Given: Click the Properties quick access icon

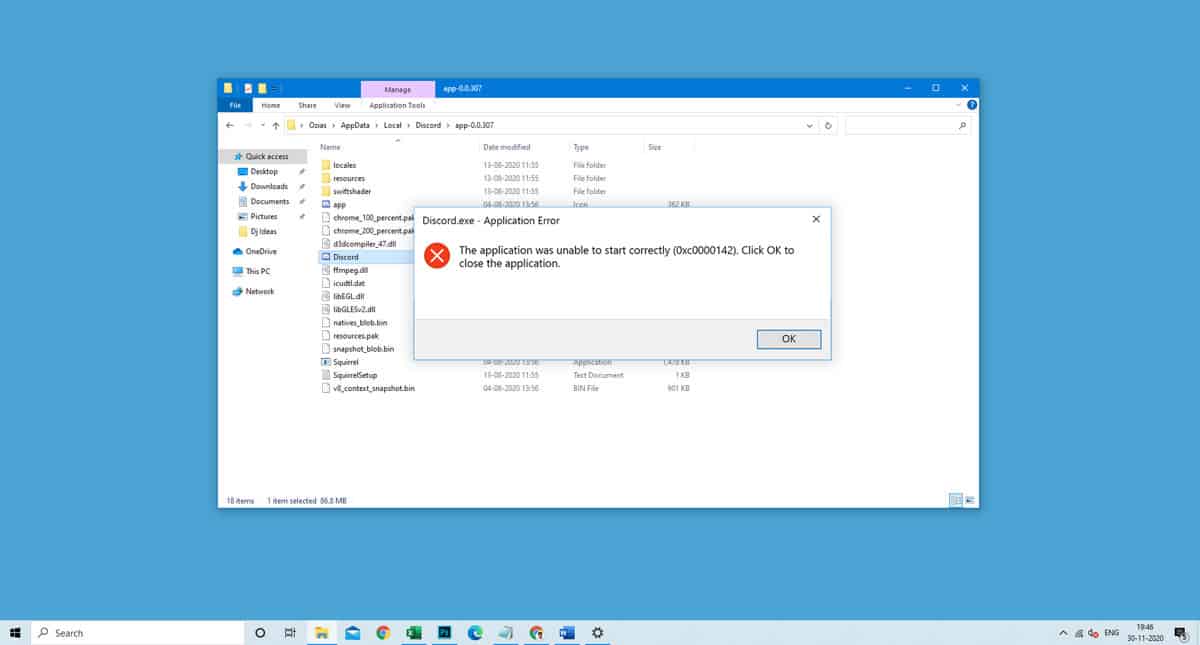Looking at the screenshot, I should pyautogui.click(x=248, y=89).
